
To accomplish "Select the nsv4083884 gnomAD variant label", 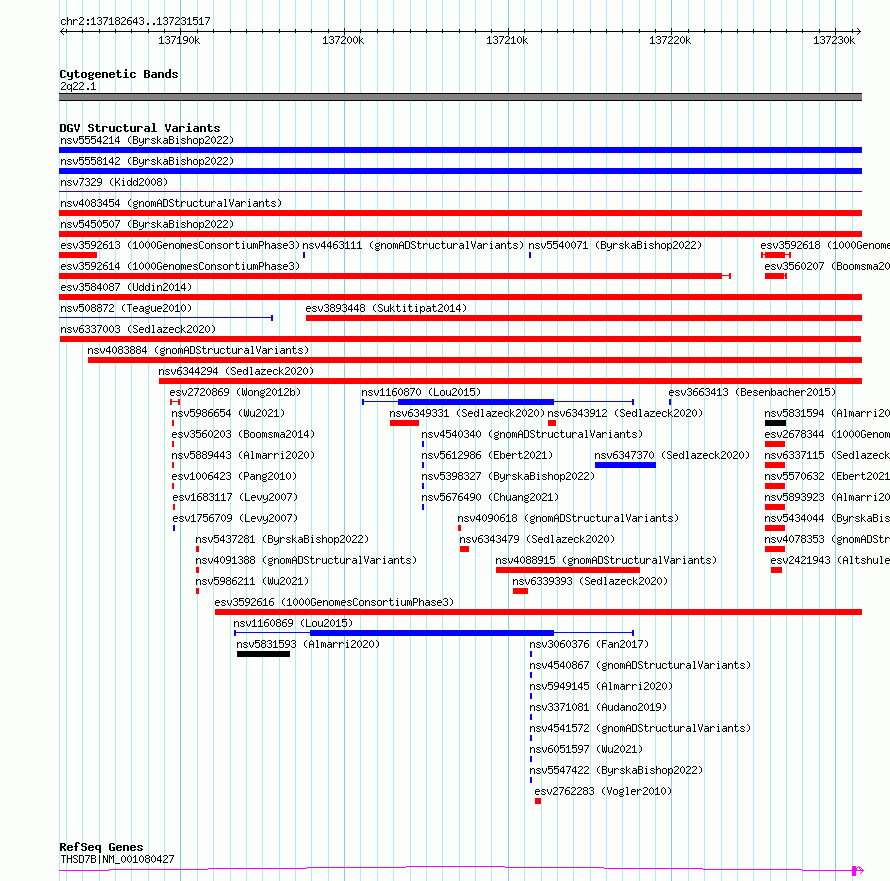I will (x=198, y=350).
